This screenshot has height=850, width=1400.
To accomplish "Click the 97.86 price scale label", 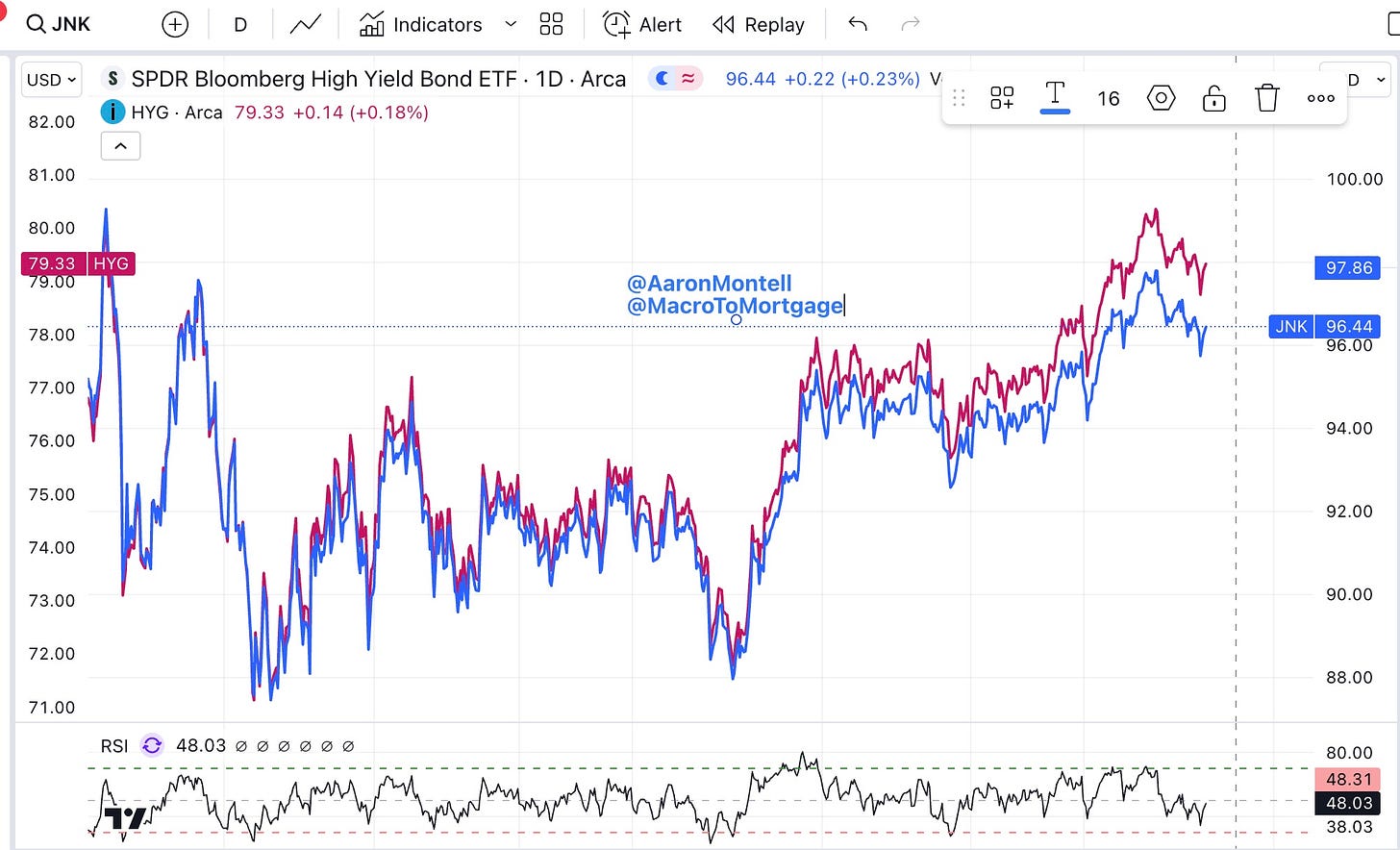I will click(x=1348, y=267).
